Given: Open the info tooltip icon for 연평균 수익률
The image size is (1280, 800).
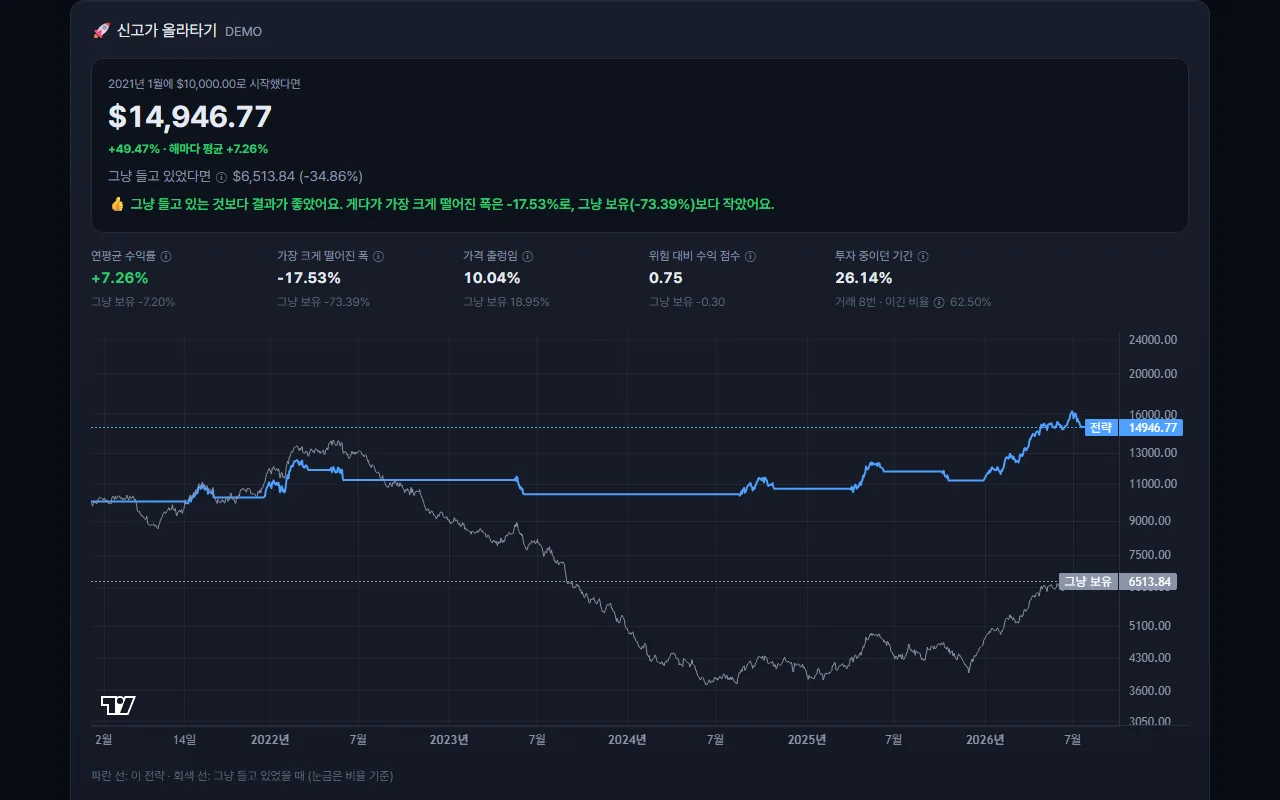Looking at the screenshot, I should (166, 257).
